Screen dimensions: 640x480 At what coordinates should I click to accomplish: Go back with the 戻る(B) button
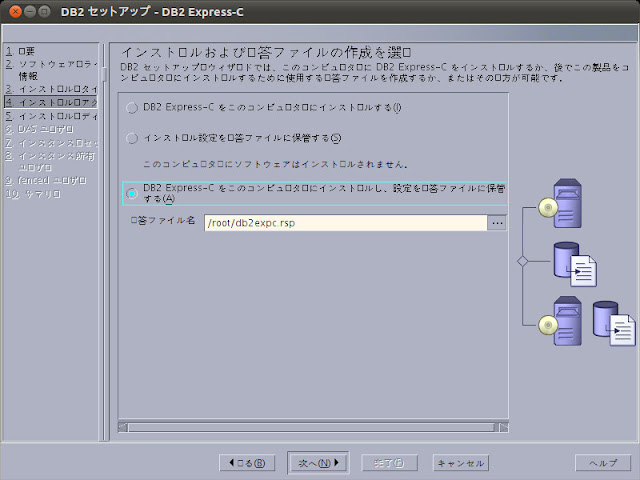(x=247, y=463)
